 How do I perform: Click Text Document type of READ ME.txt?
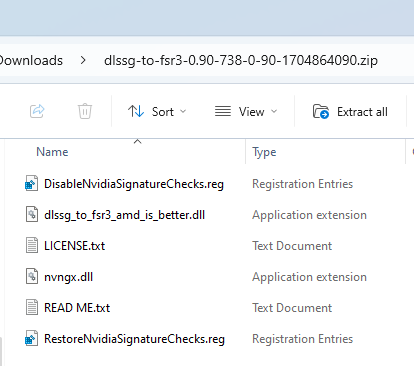click(x=292, y=308)
